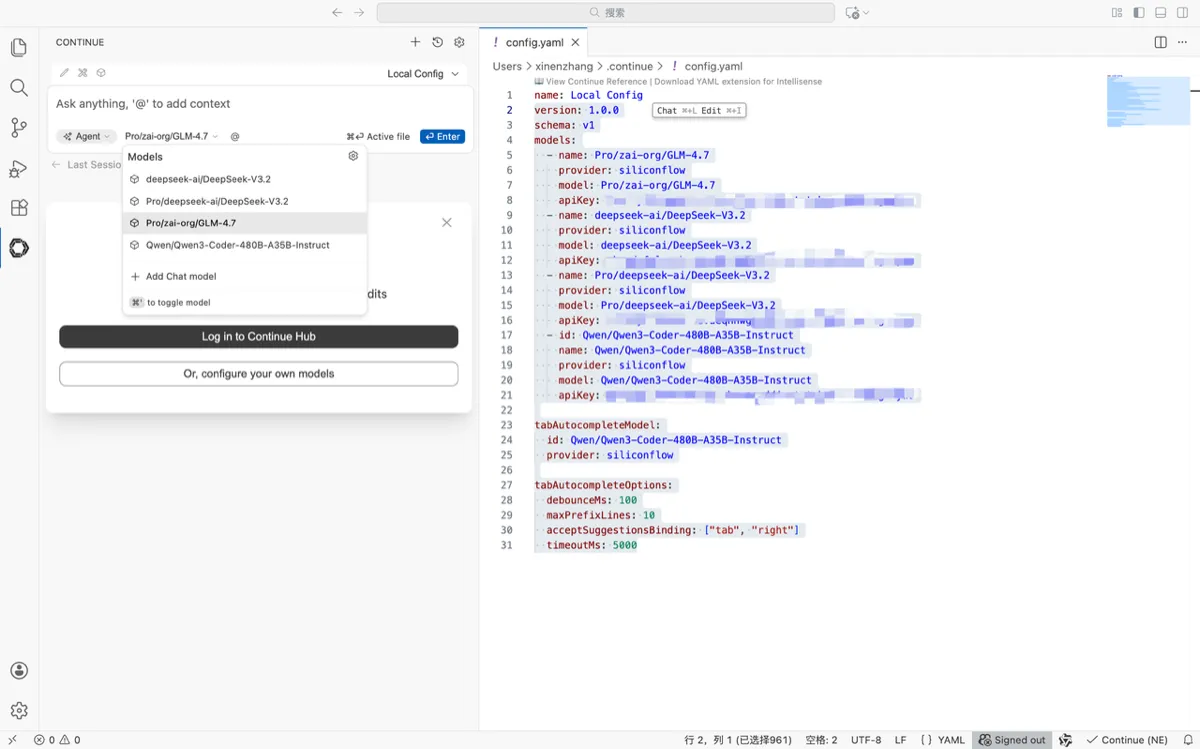This screenshot has height=749, width=1200.
Task: Open the Copilot chat icon in title bar
Action: pyautogui.click(x=852, y=13)
